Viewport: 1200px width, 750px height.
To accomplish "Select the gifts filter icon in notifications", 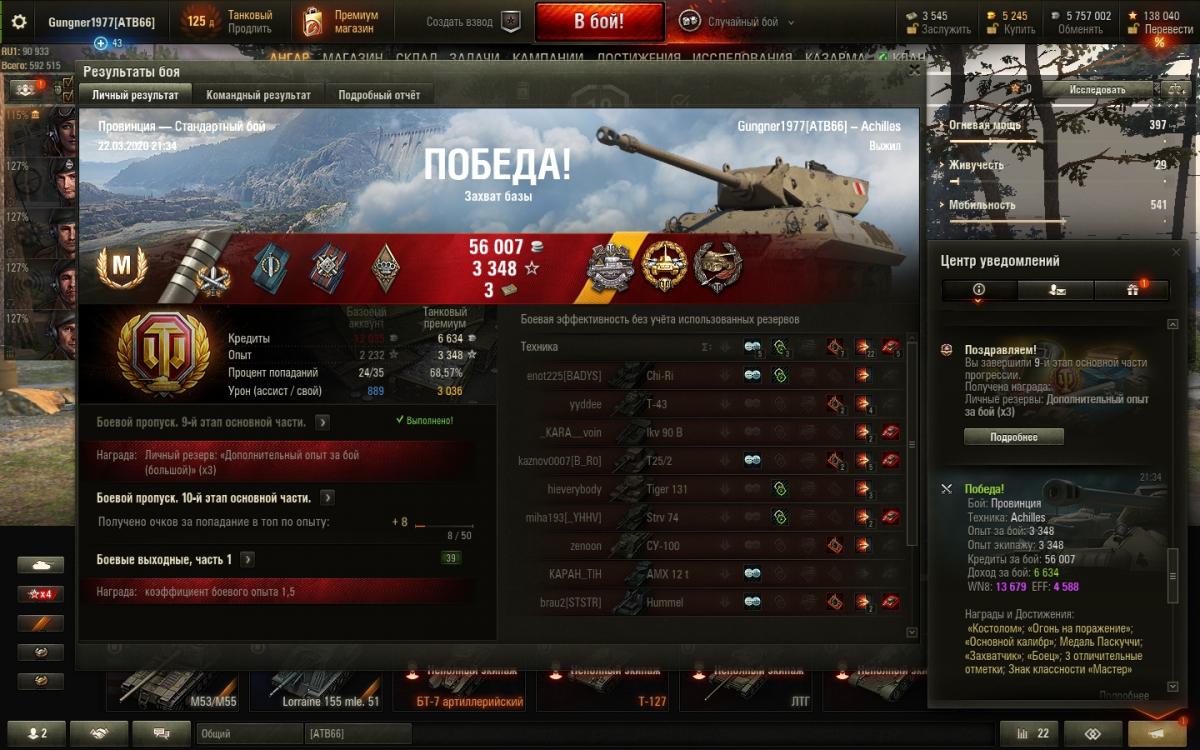I will click(1133, 290).
